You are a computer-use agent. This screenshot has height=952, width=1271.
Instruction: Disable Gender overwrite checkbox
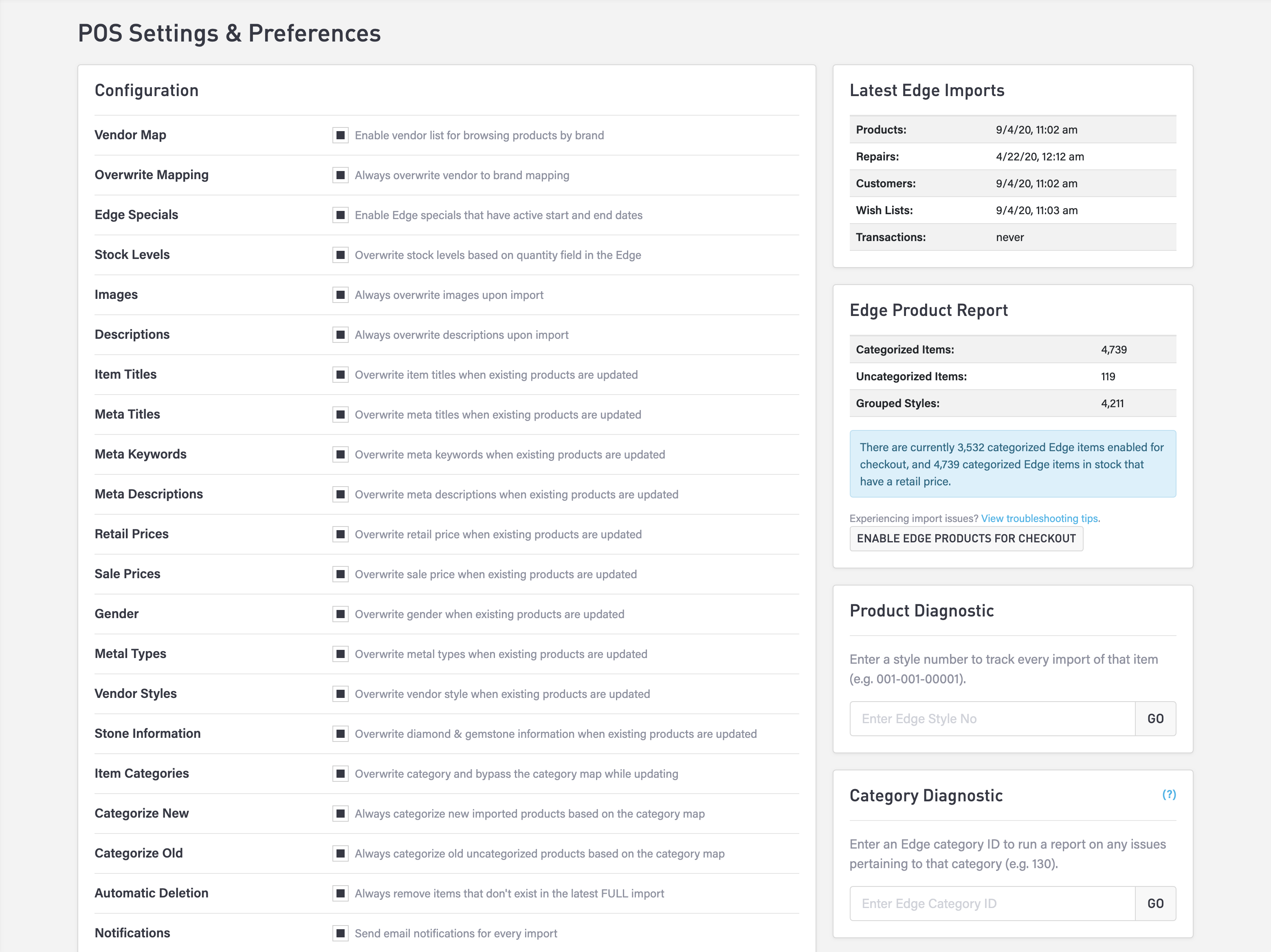[340, 614]
